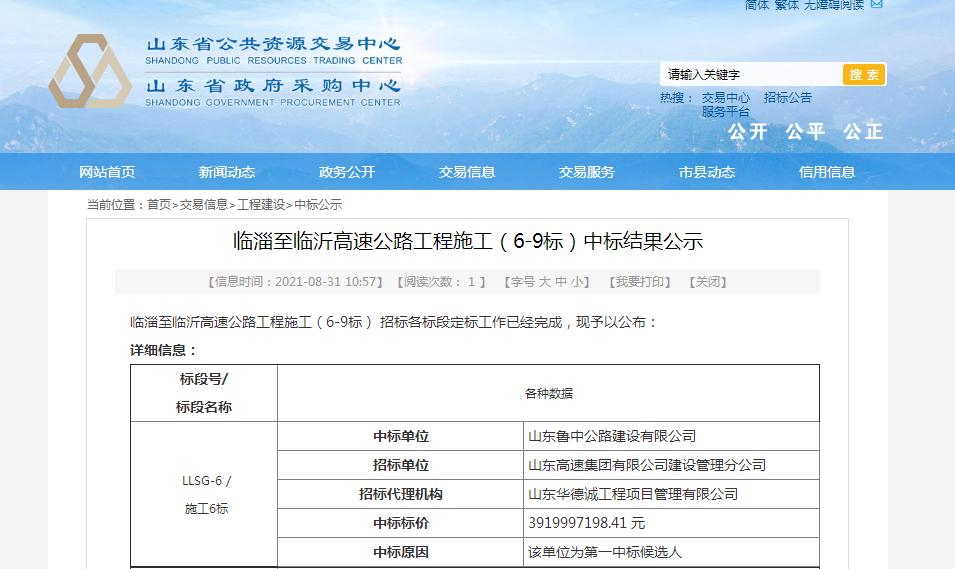Expand the 市县动态 navigation menu
Image resolution: width=955 pixels, height=569 pixels.
point(707,172)
